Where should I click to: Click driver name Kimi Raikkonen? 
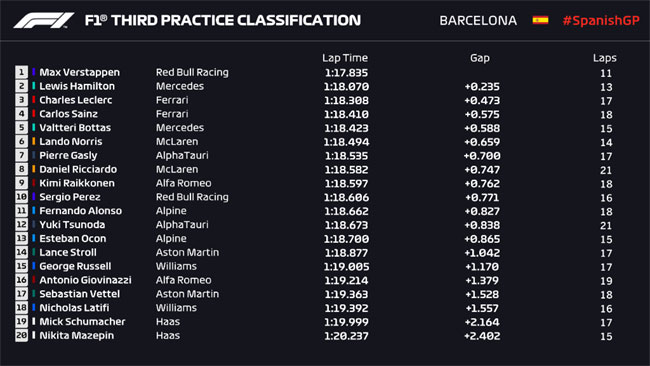(x=77, y=183)
